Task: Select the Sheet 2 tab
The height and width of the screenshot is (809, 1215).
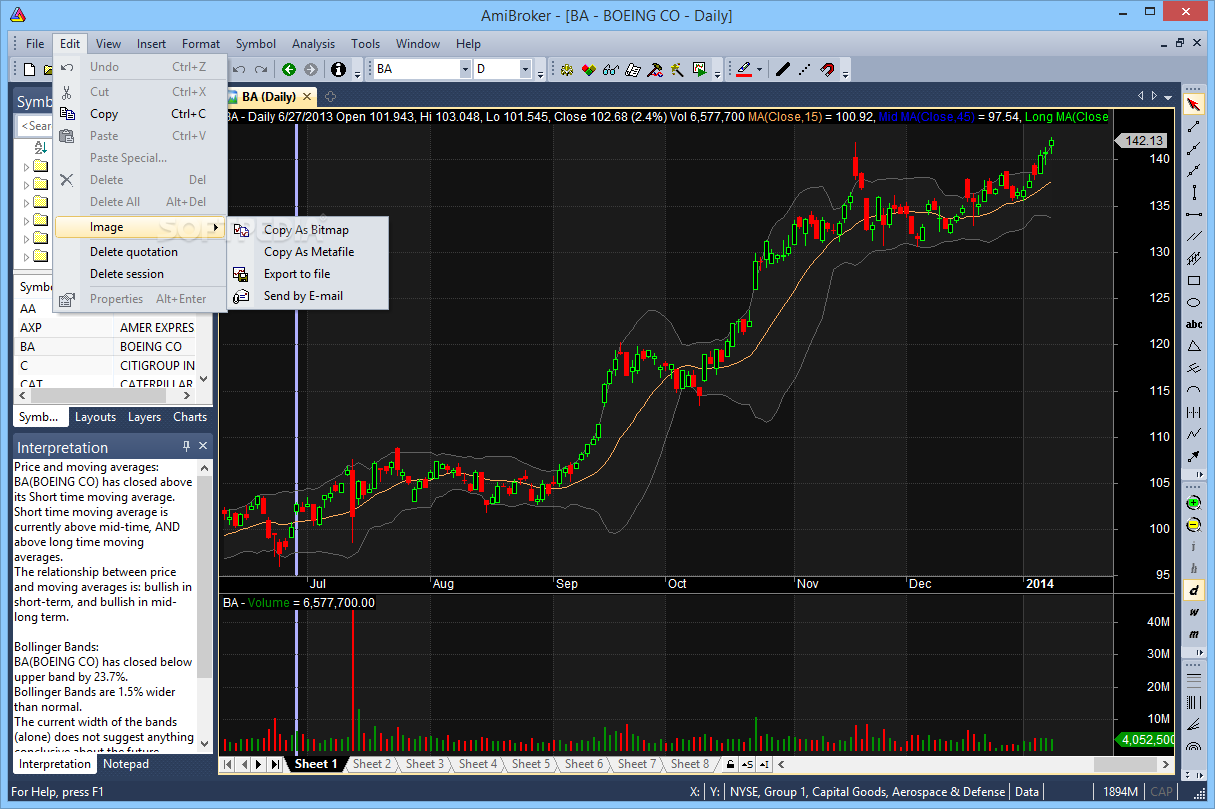Action: coord(371,764)
